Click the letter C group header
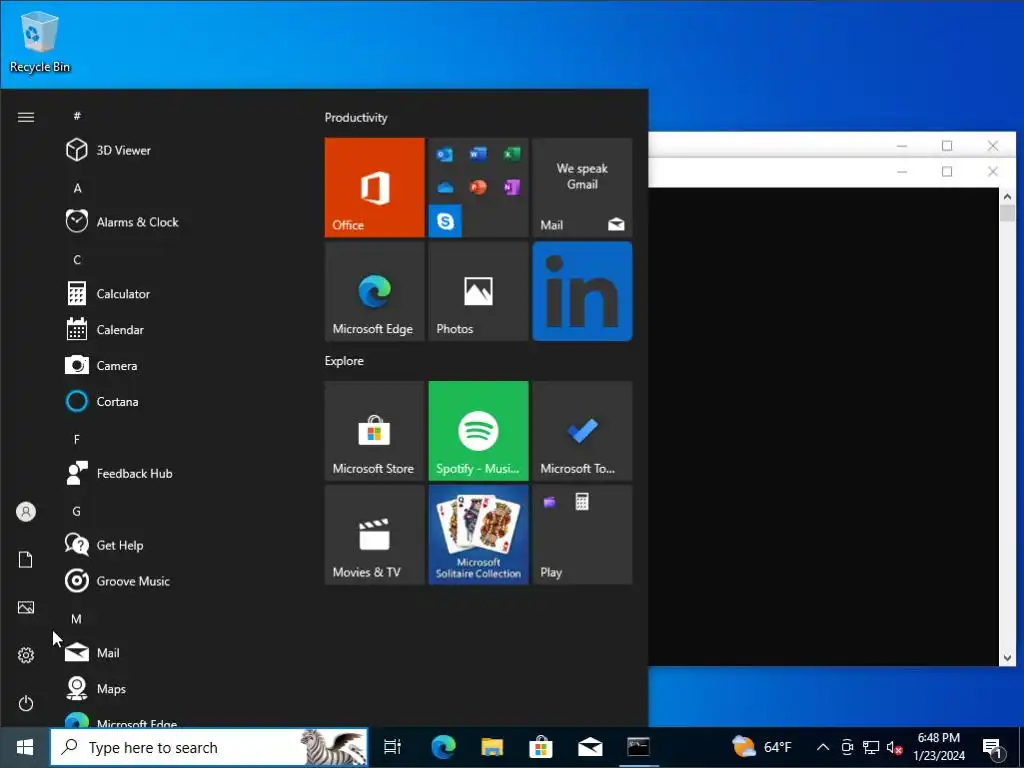The height and width of the screenshot is (768, 1024). point(77,260)
